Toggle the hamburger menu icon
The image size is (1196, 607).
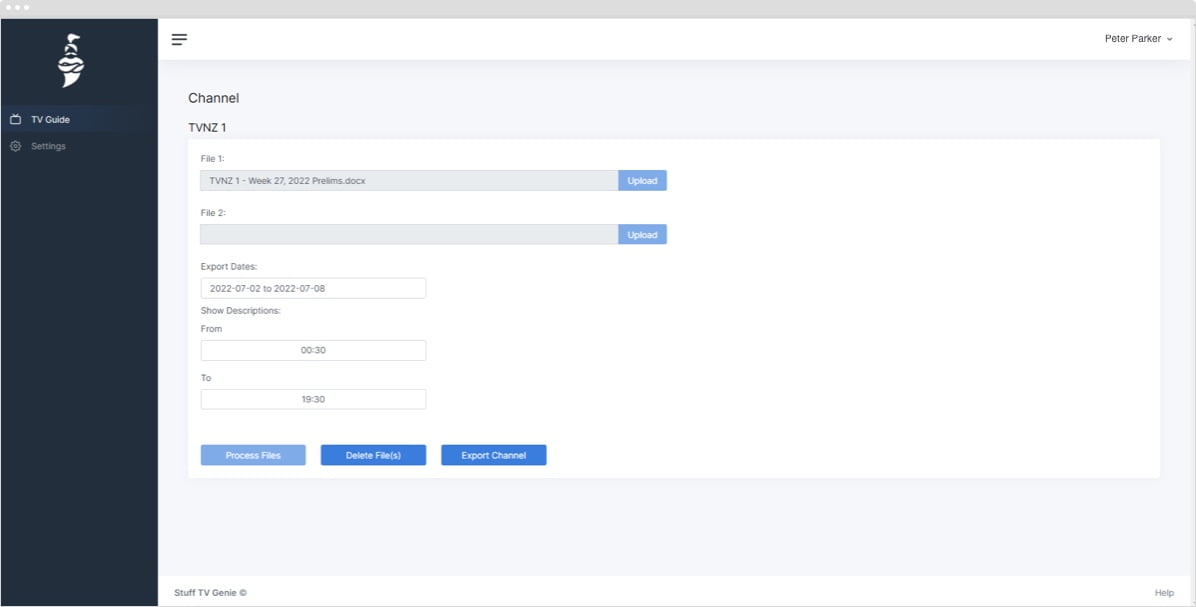coord(179,40)
